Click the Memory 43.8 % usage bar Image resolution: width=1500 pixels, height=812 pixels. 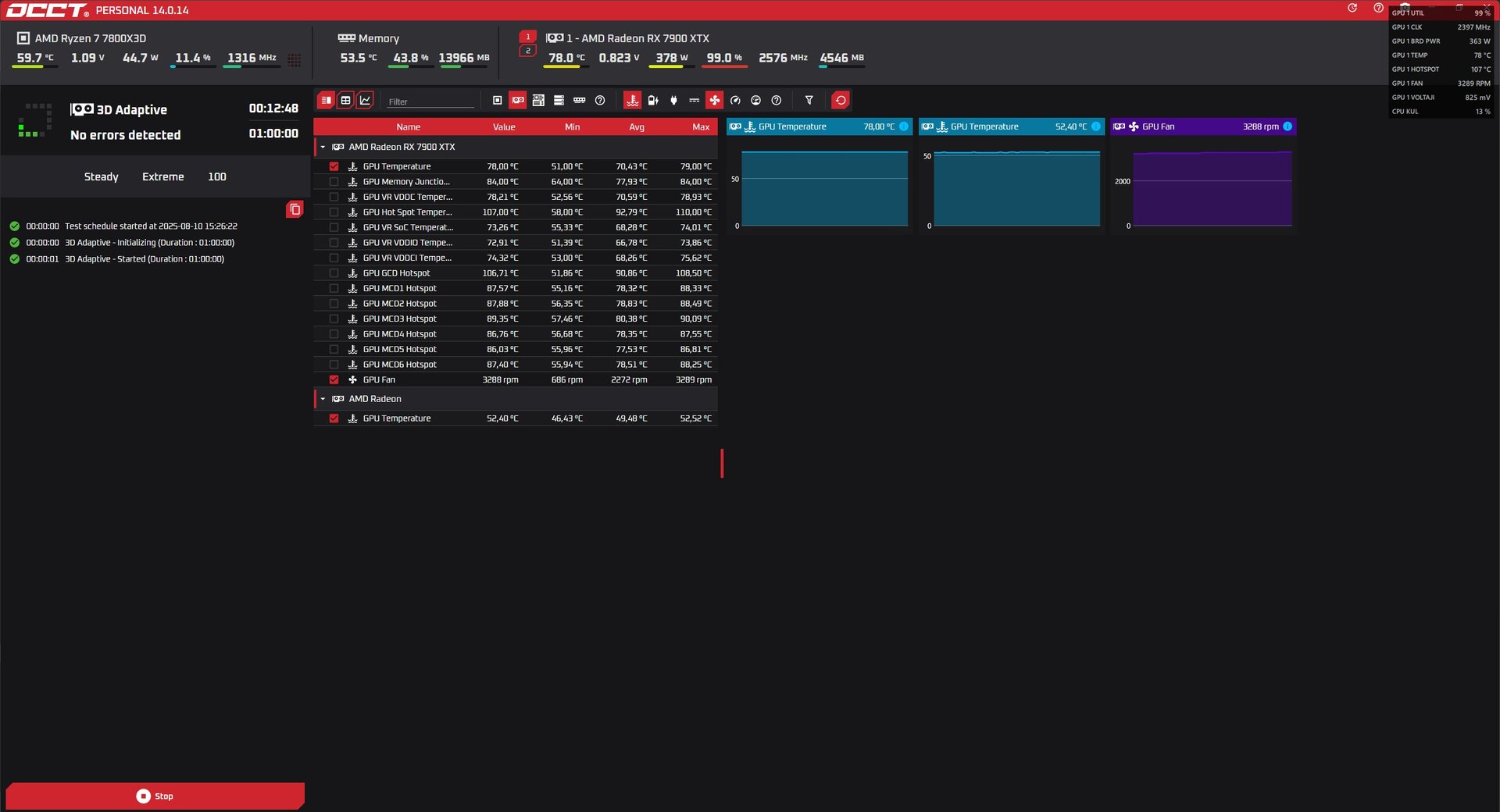[x=410, y=67]
